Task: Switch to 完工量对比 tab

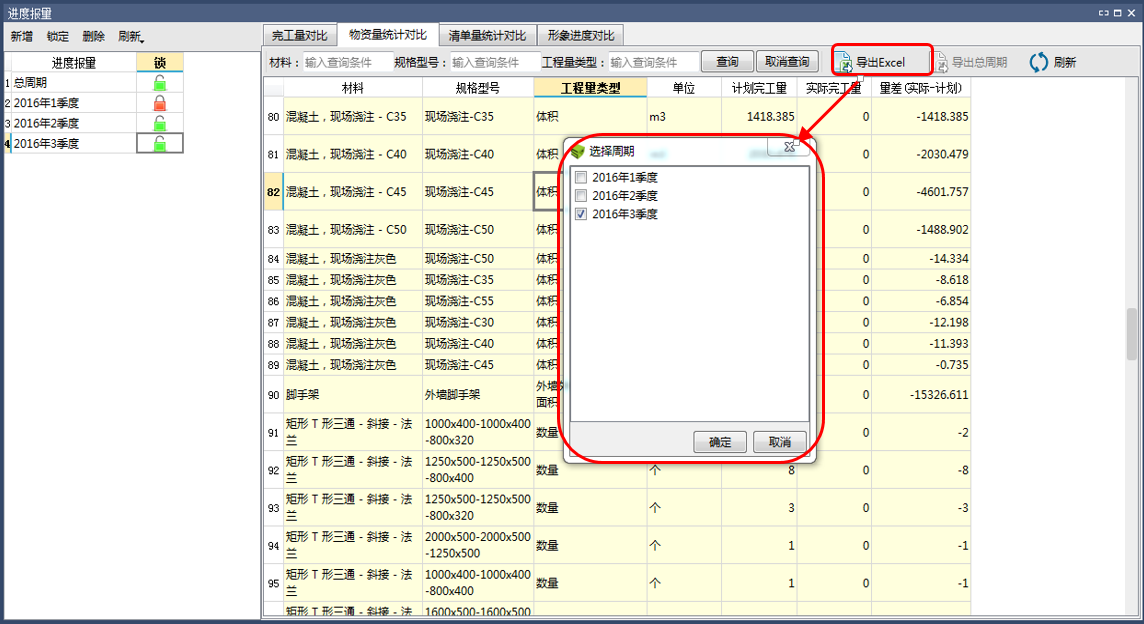Action: point(300,35)
